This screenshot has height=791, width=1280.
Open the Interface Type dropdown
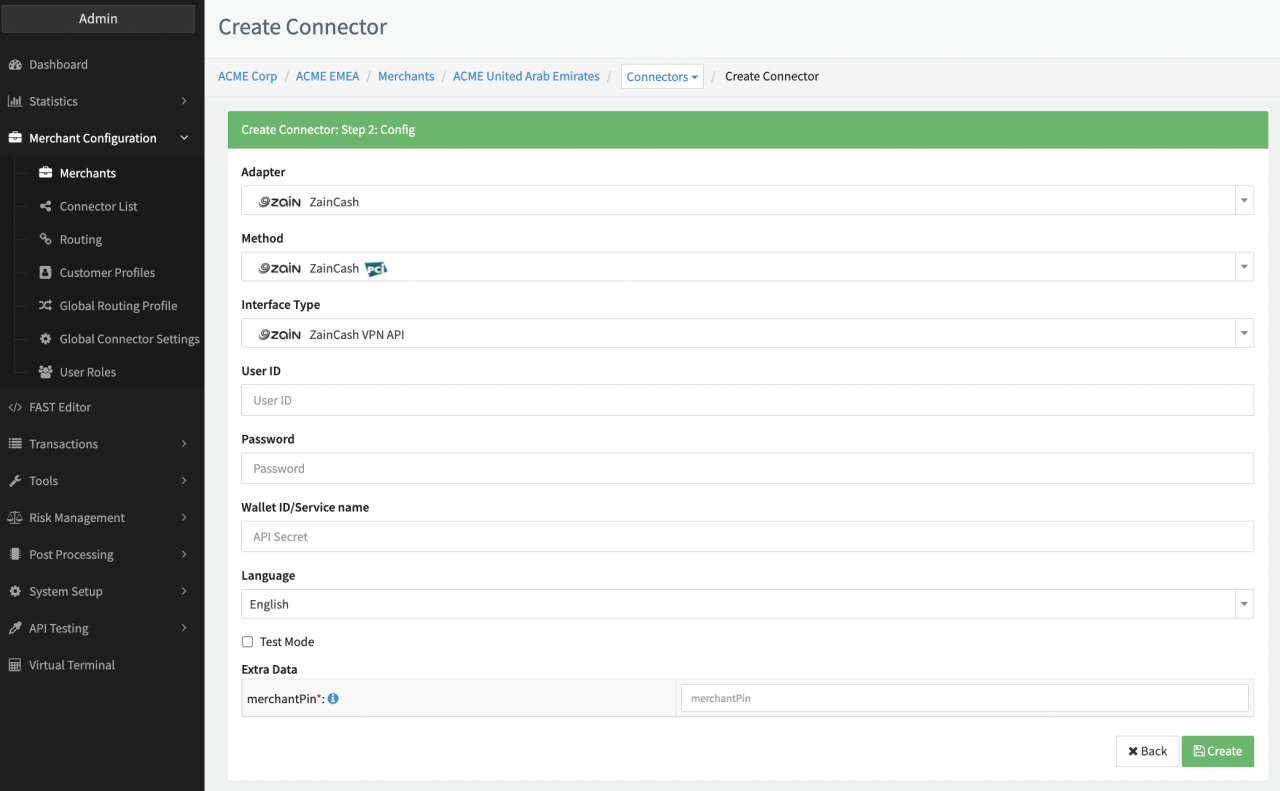(746, 334)
